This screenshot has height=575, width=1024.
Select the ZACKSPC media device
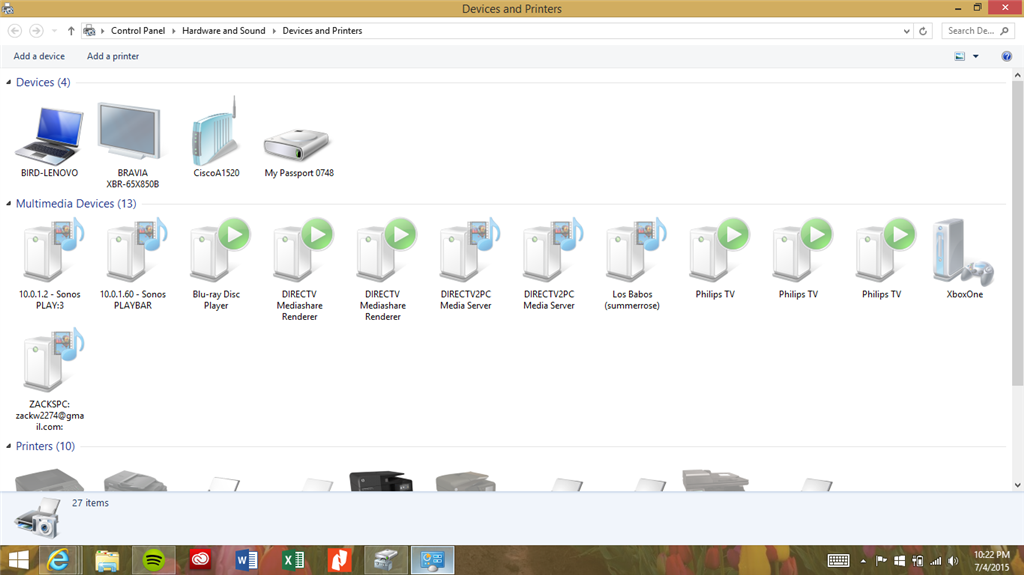click(50, 379)
